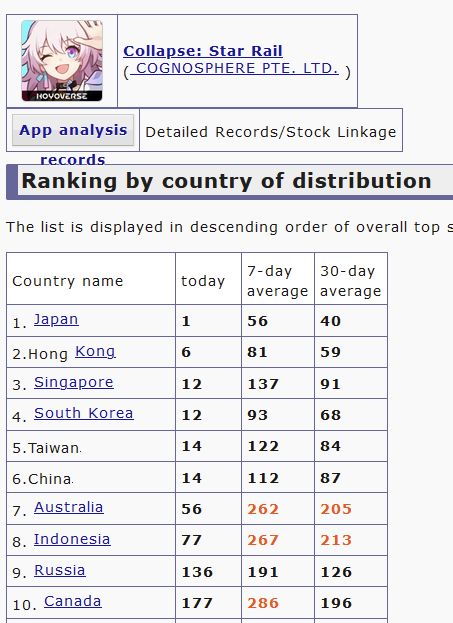Click the Star Rail app icon thumbnail
Image resolution: width=453 pixels, height=623 pixels.
(62, 60)
